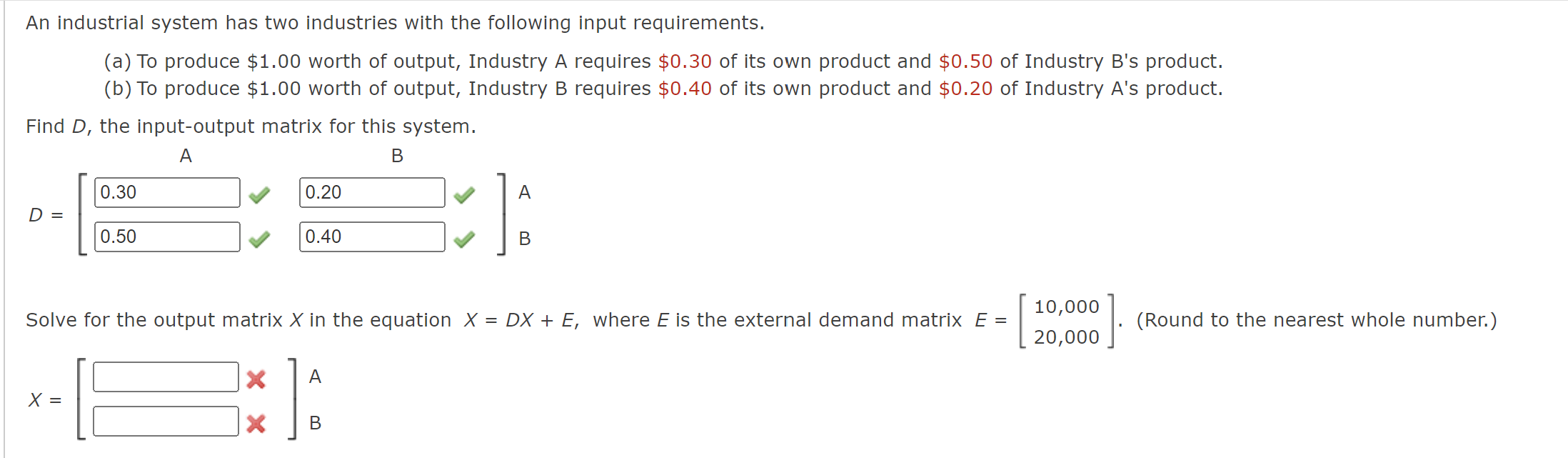1568x458 pixels.
Task: Click the column header A above matrix D
Action: [186, 156]
